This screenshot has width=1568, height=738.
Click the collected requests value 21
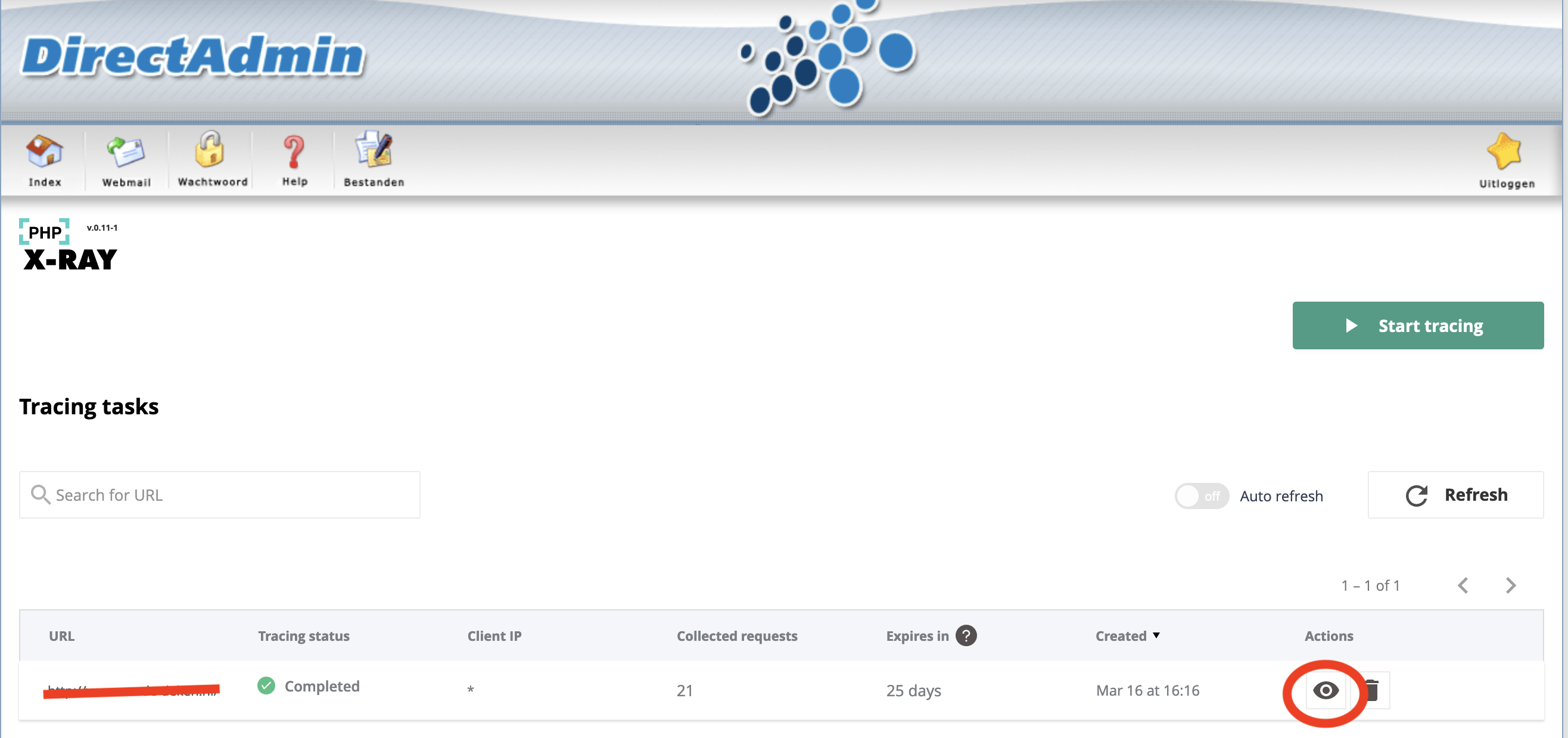(685, 690)
